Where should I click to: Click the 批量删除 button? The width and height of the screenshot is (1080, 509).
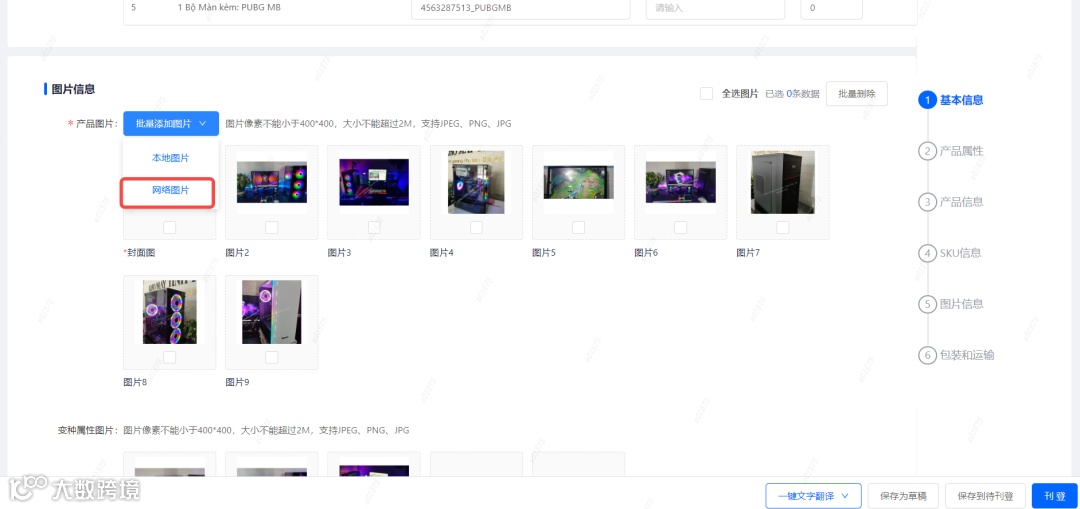point(857,94)
